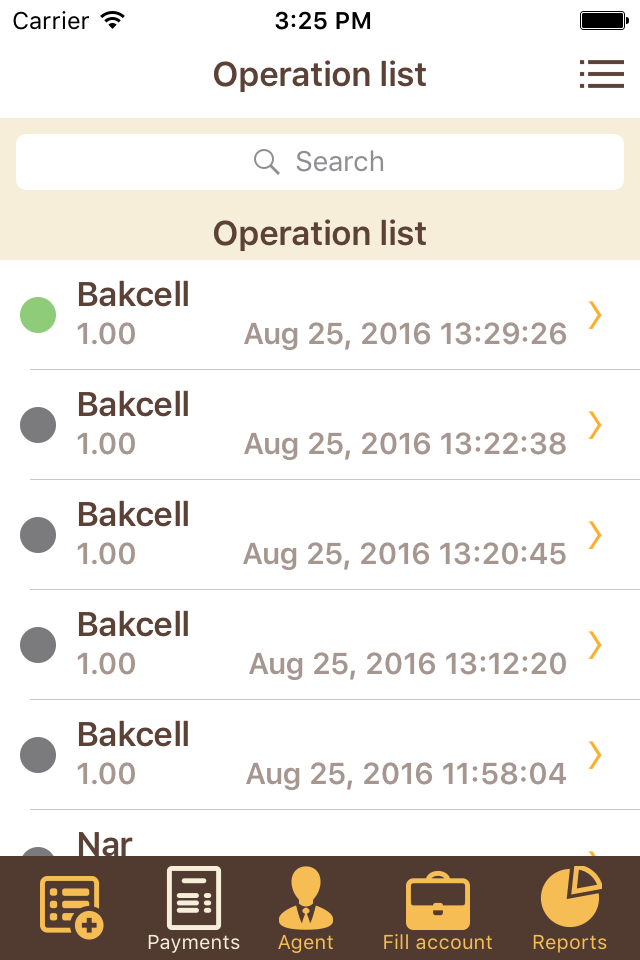Open the Reports pie chart icon
640x960 pixels.
569,898
